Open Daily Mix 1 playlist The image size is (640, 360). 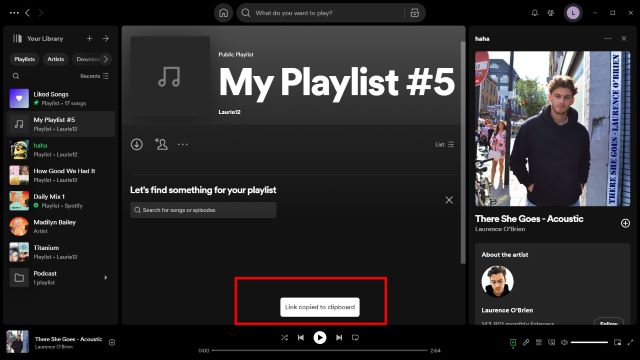tap(61, 201)
